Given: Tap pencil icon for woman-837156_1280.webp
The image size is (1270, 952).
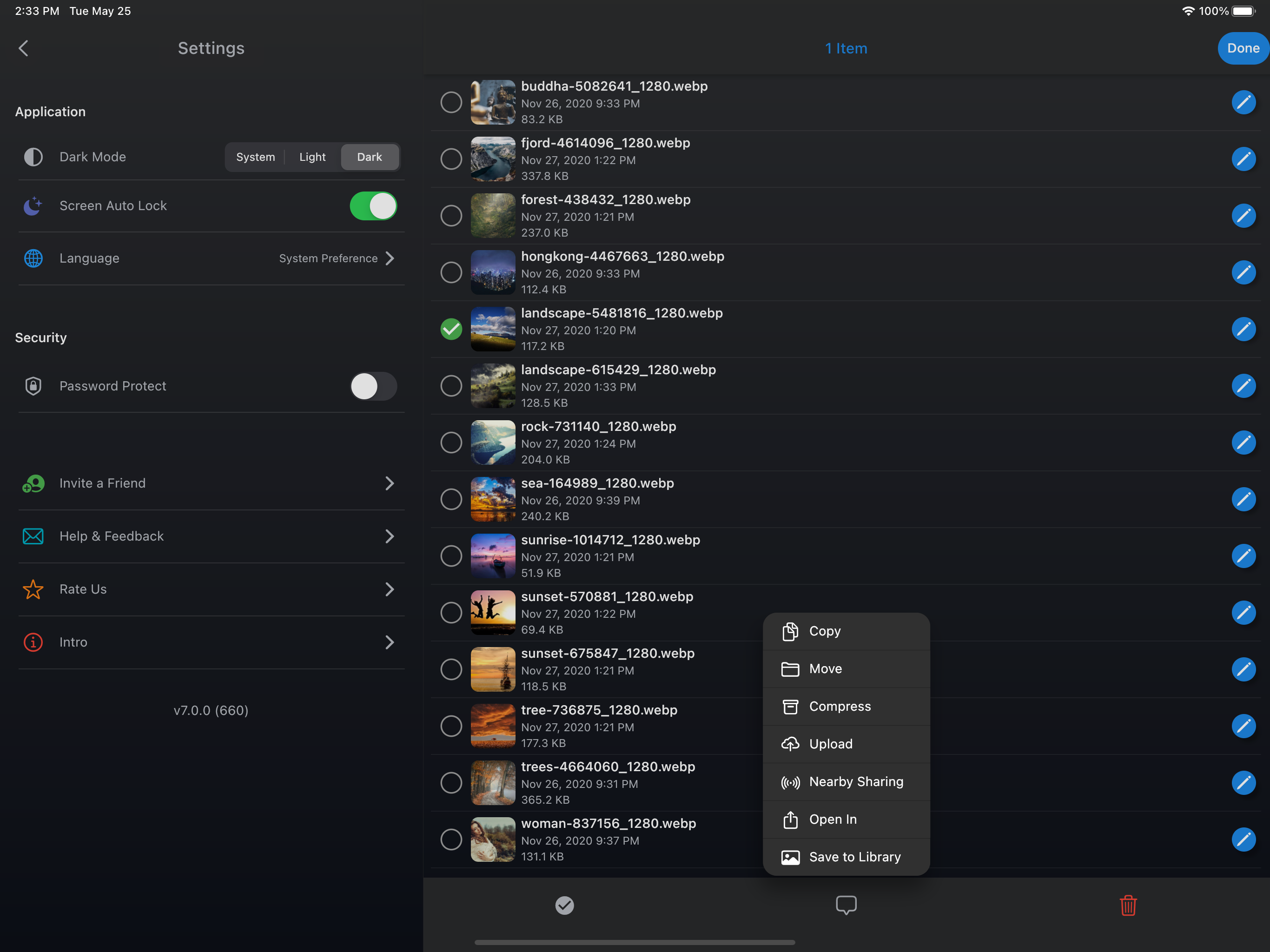Looking at the screenshot, I should pos(1243,840).
